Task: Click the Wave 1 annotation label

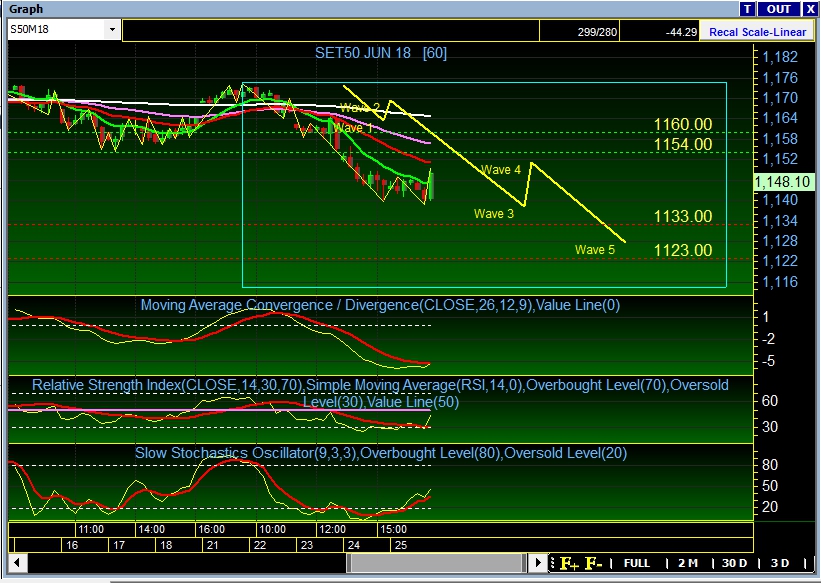Action: (352, 128)
